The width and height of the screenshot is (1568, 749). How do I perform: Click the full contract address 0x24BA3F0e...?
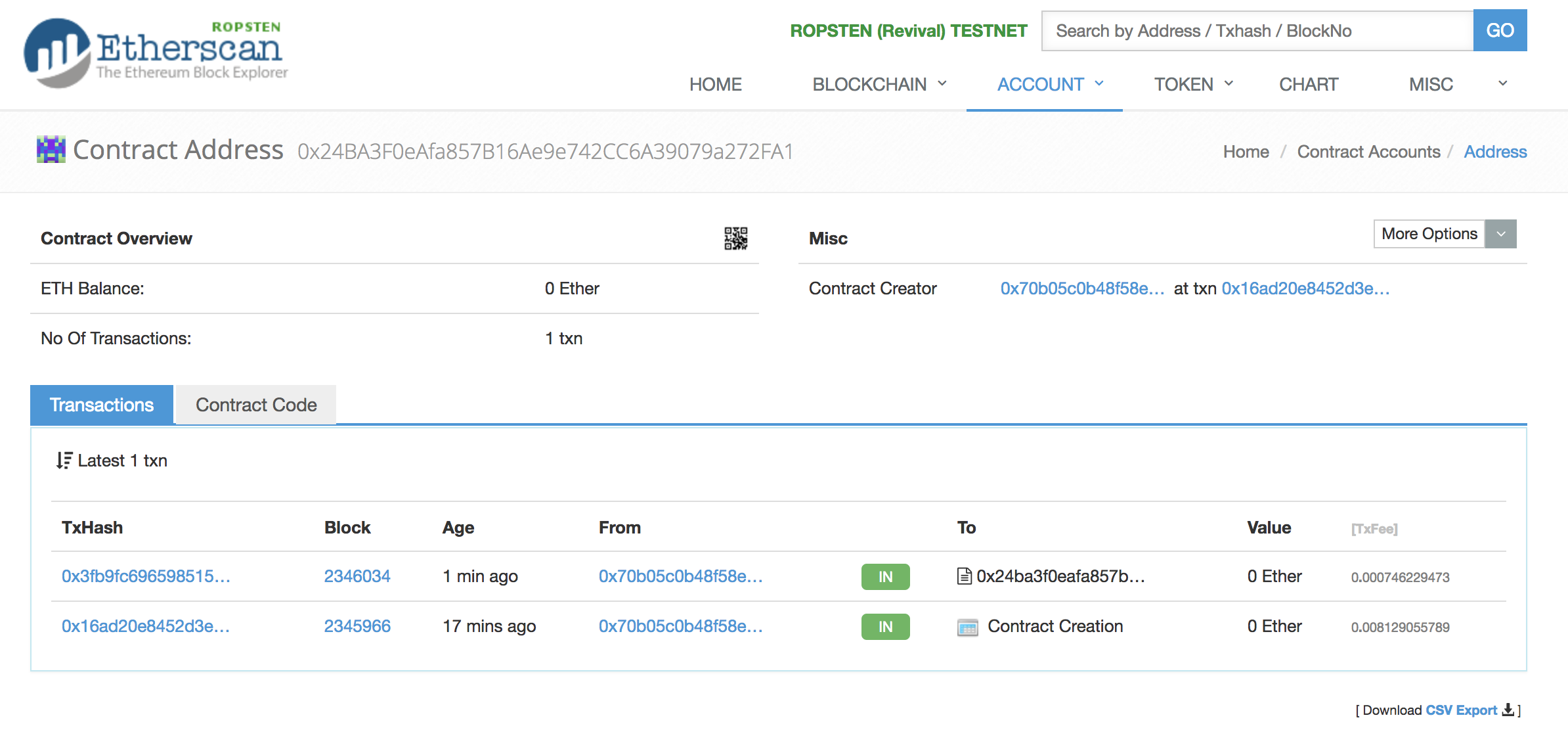tap(545, 152)
